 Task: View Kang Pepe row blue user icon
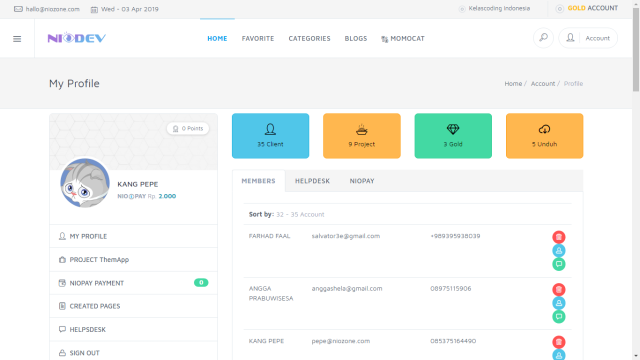click(559, 355)
